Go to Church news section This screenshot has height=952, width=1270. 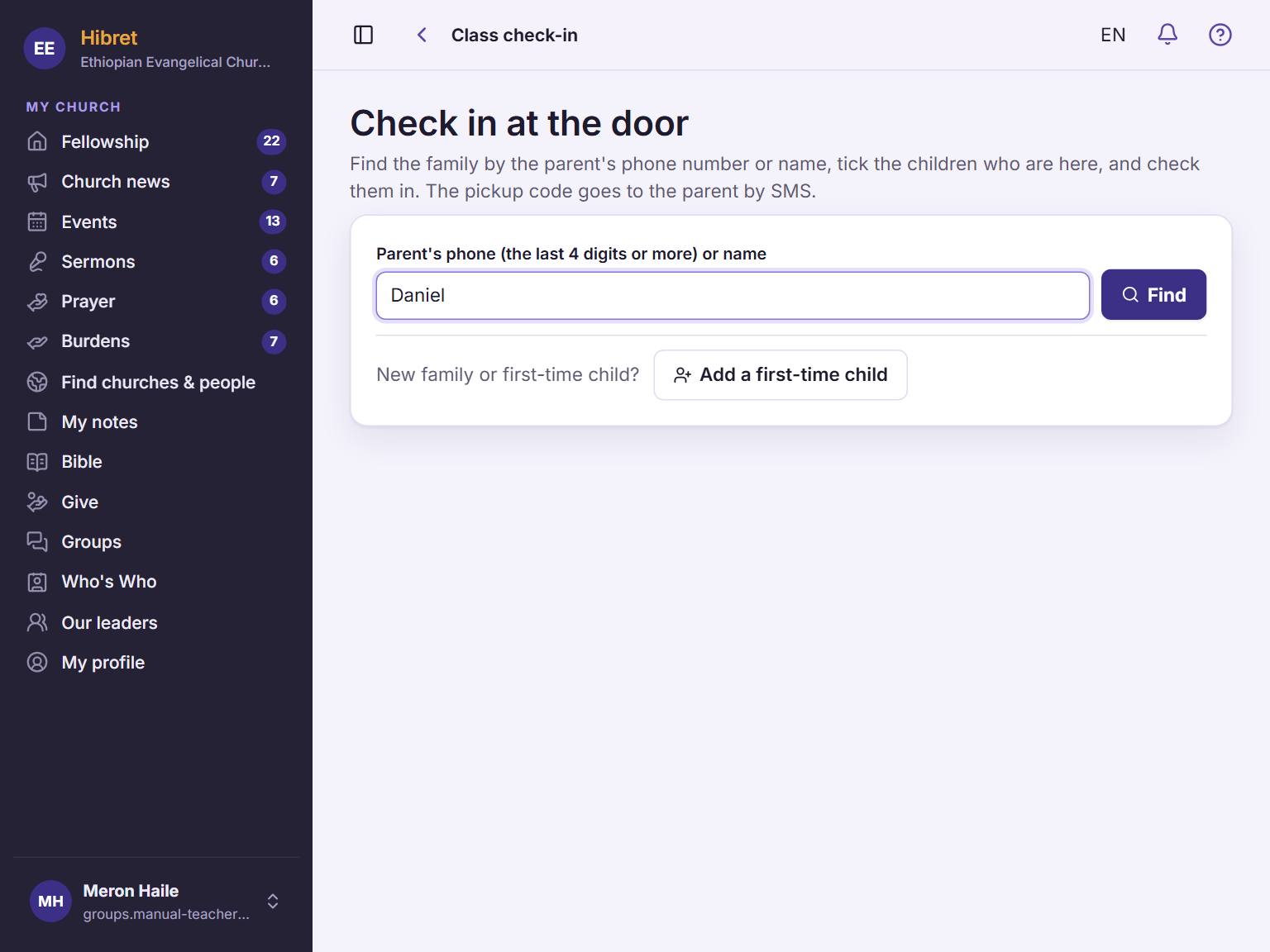[x=156, y=182]
